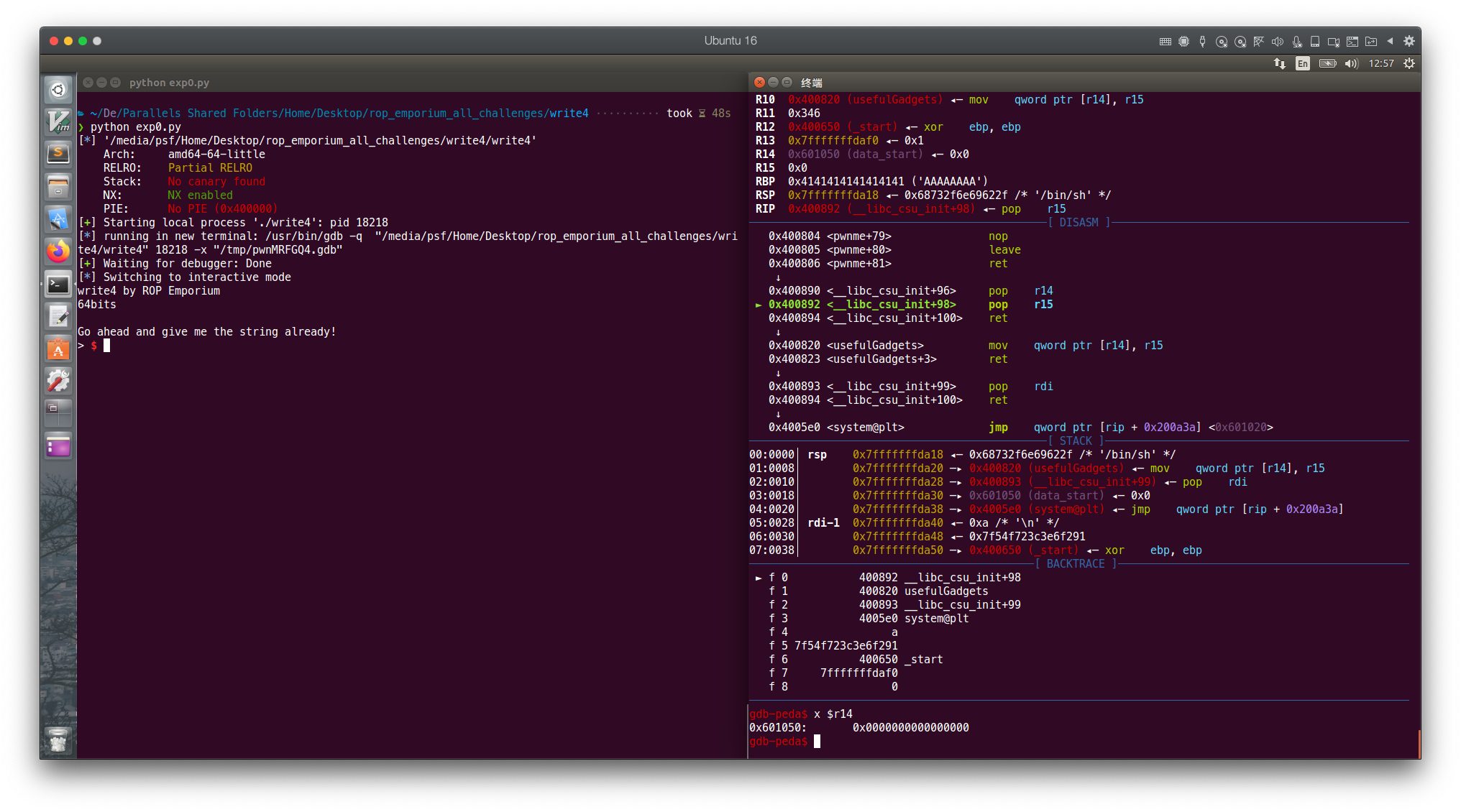Click 'NX enabled' text
Screen dimensions: 1461x812
(200, 195)
